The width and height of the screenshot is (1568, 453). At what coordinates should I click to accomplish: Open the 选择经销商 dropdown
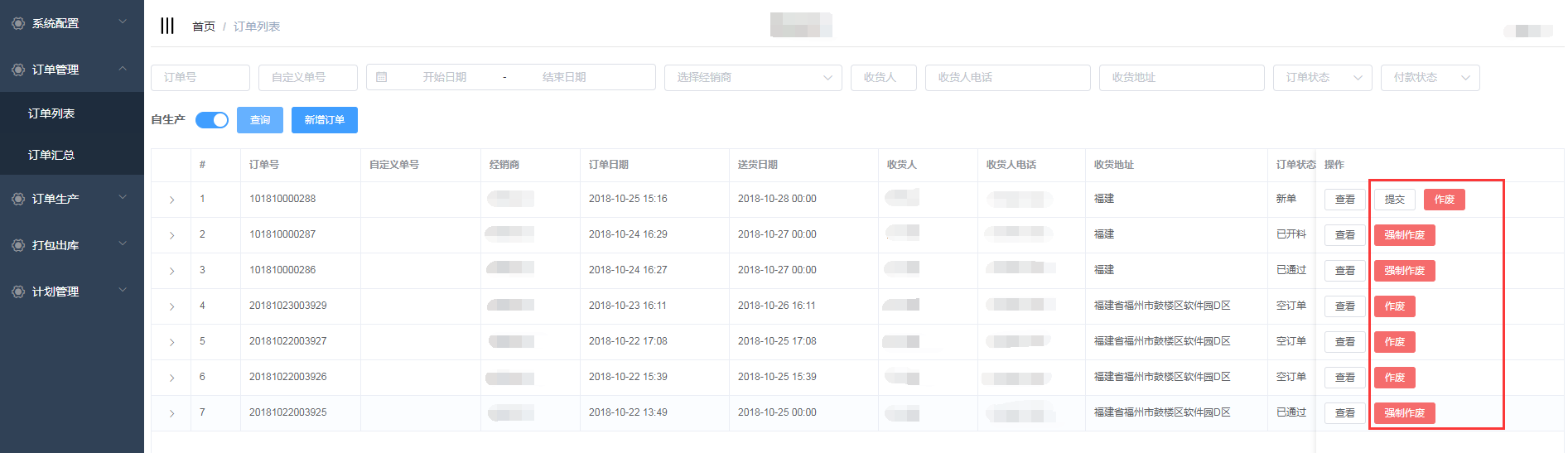tap(752, 77)
